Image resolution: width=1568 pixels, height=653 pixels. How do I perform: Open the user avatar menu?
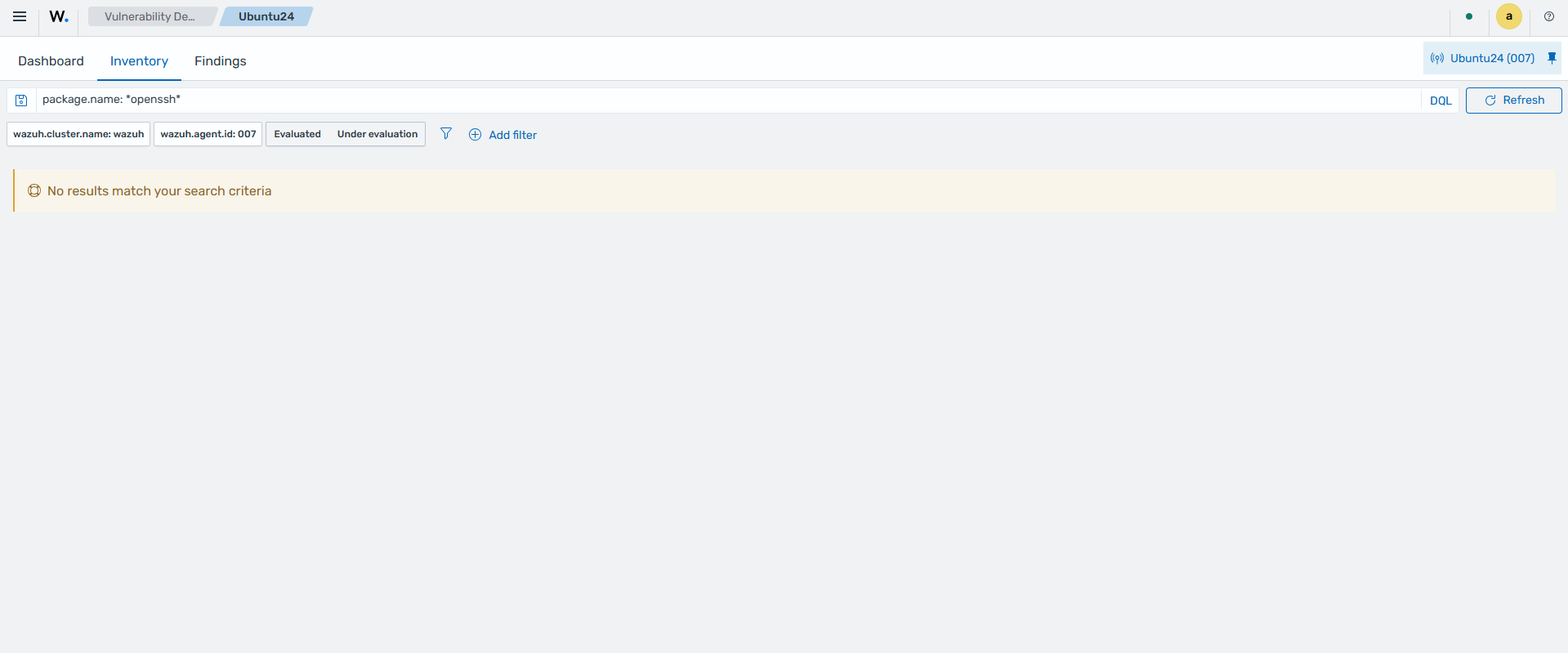click(x=1508, y=16)
